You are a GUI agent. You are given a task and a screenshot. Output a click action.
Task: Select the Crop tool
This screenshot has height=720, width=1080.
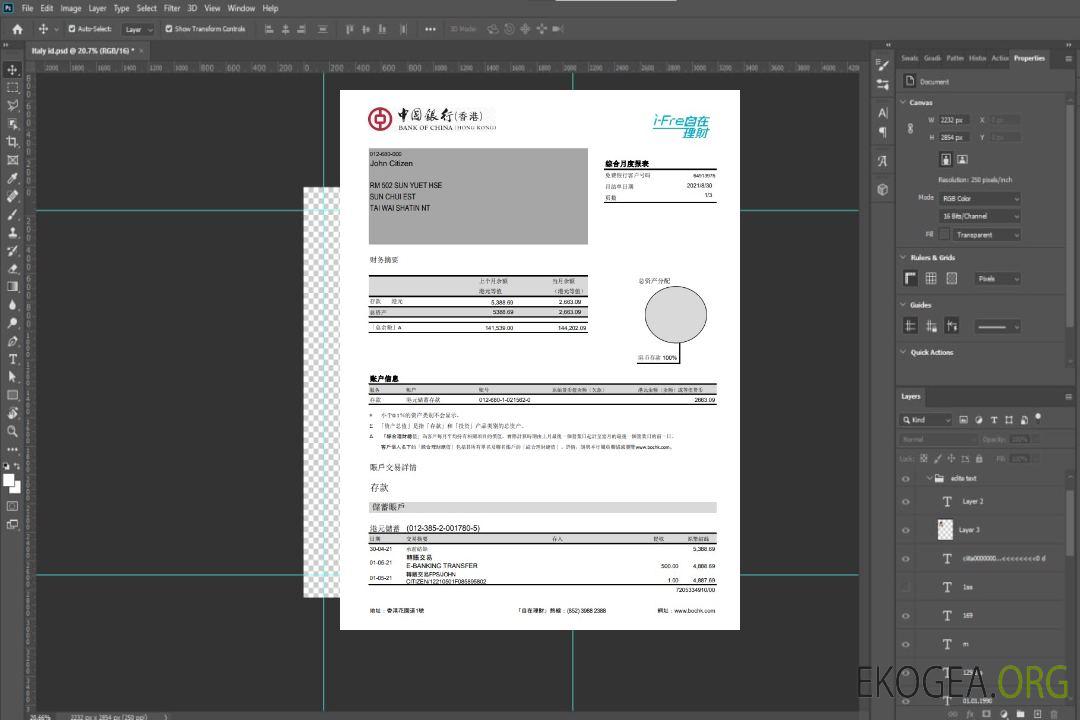tap(12, 142)
